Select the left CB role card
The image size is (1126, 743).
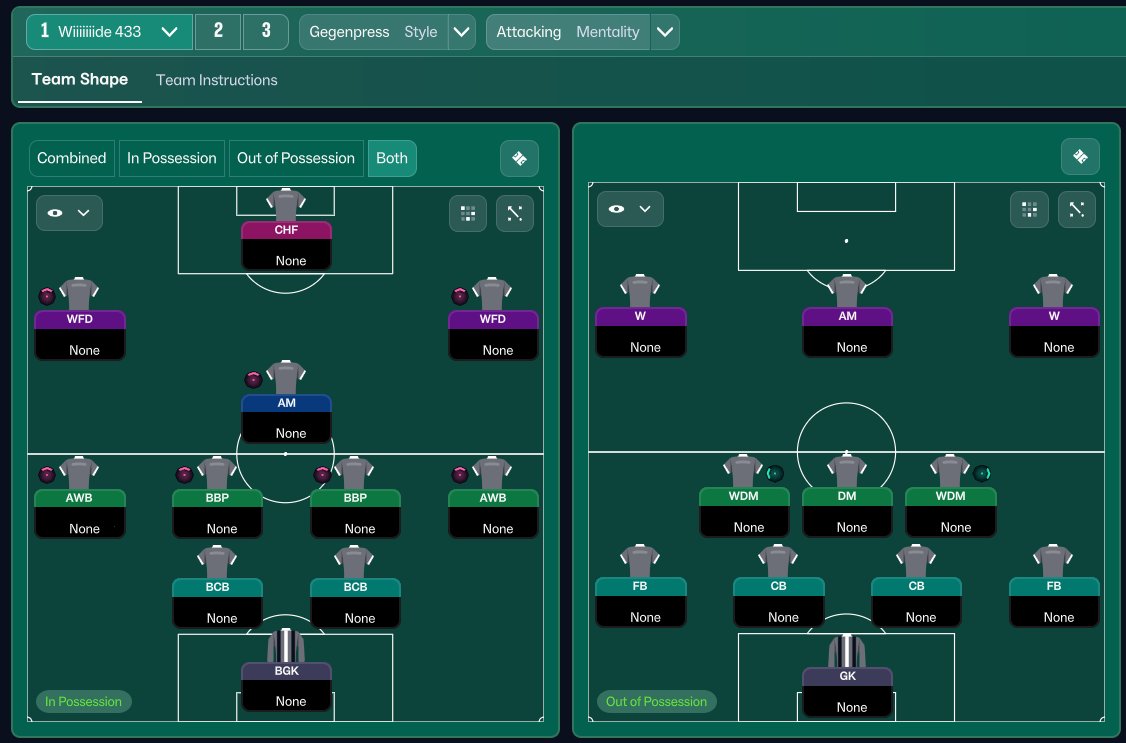778,602
